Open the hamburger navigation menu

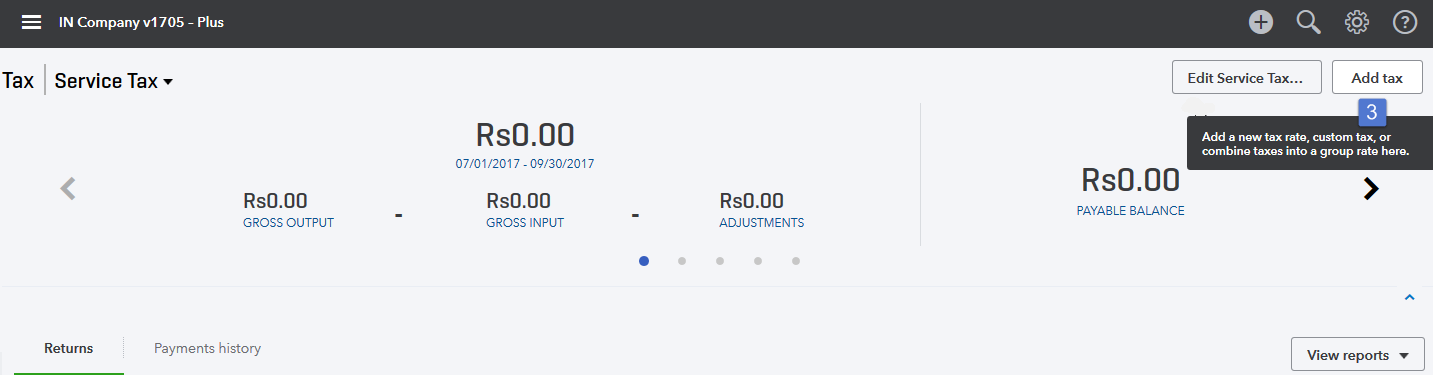click(x=31, y=22)
